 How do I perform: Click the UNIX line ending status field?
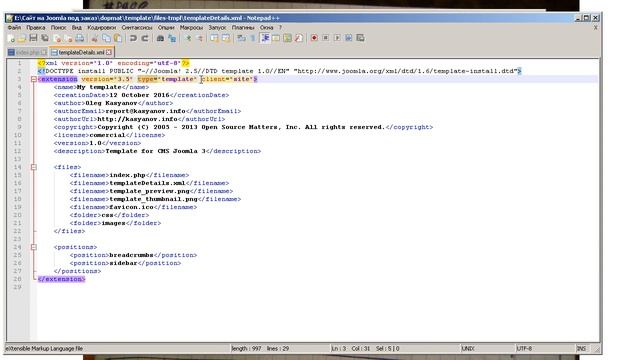[x=487, y=349]
